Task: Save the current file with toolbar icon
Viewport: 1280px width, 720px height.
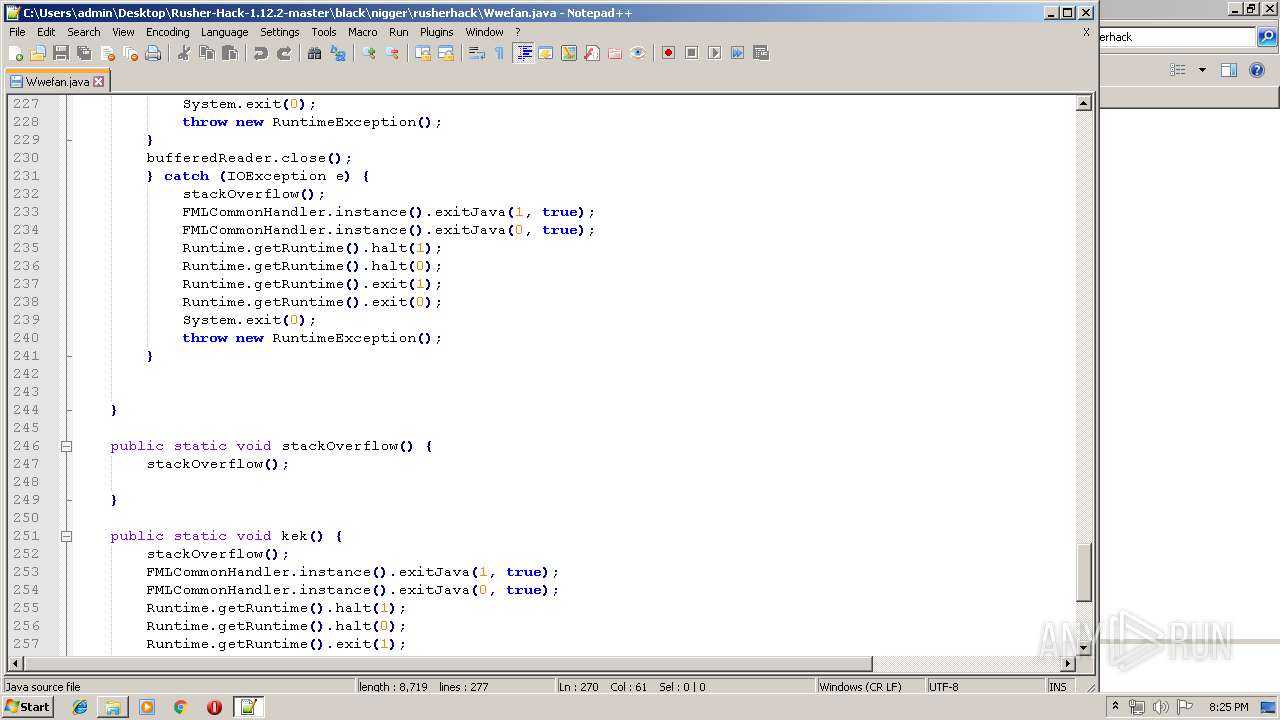Action: (61, 53)
